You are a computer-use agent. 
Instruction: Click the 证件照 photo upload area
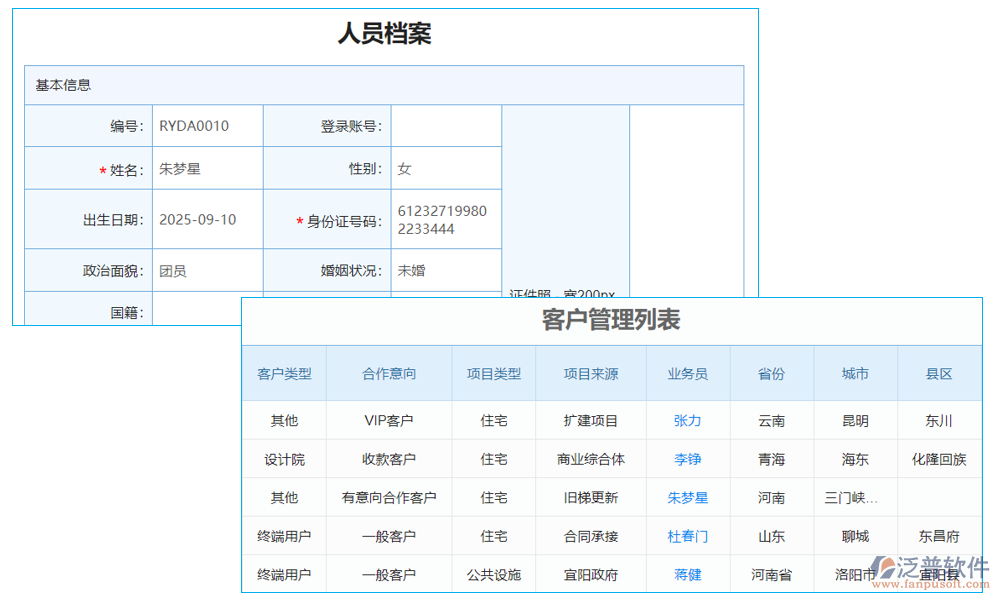(x=565, y=200)
